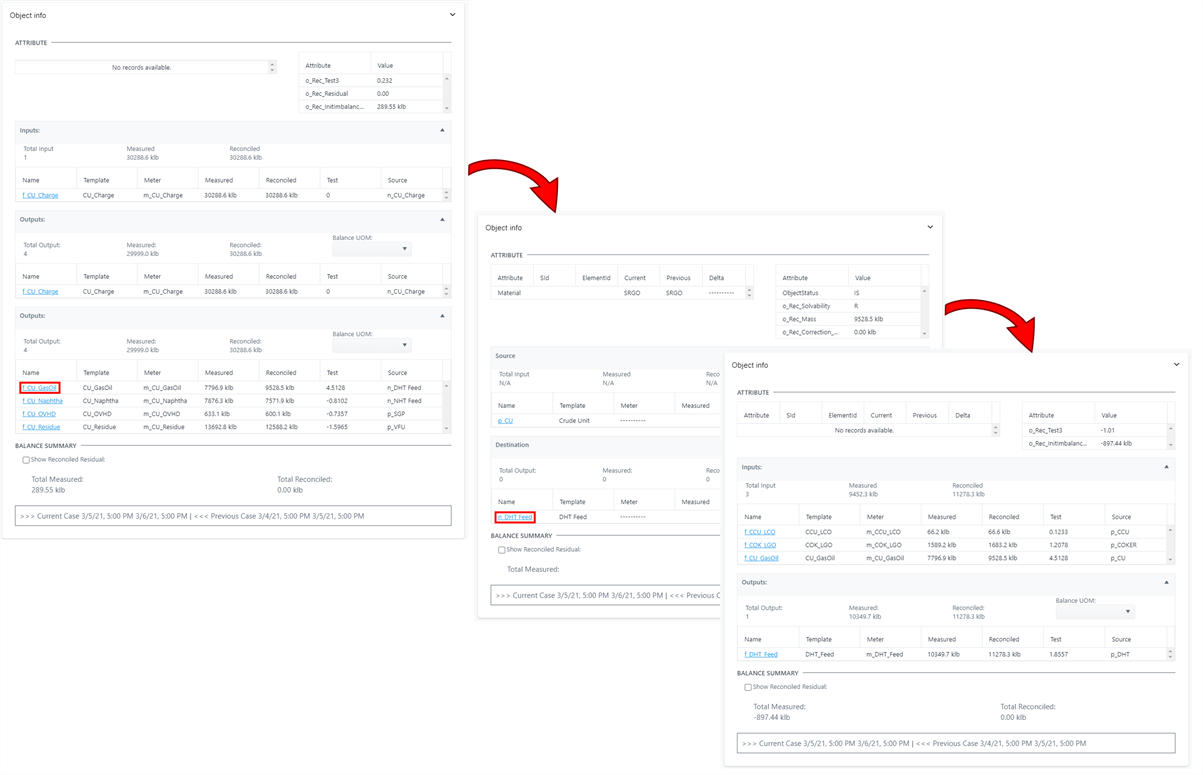The width and height of the screenshot is (1203, 775).
Task: Collapse the Inputs section containing f_CU_Charge
Action: pyautogui.click(x=442, y=130)
